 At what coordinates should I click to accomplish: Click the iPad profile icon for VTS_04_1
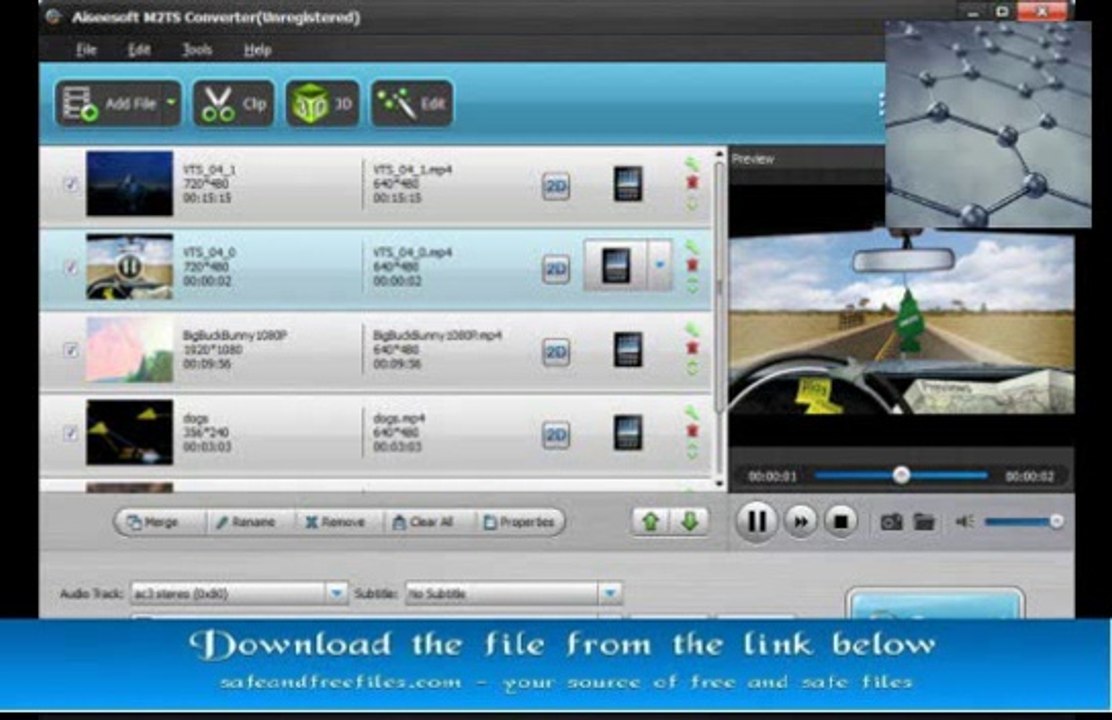[628, 184]
